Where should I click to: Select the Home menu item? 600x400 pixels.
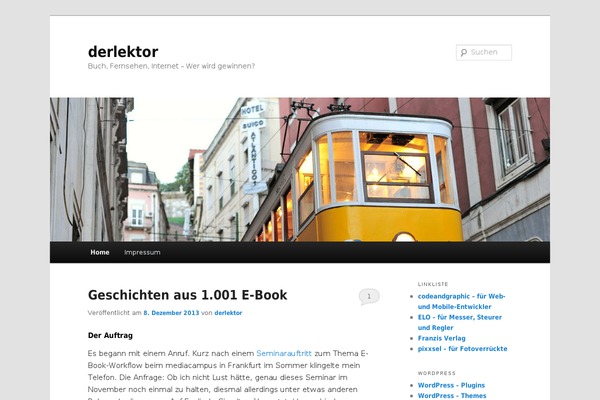(x=100, y=252)
